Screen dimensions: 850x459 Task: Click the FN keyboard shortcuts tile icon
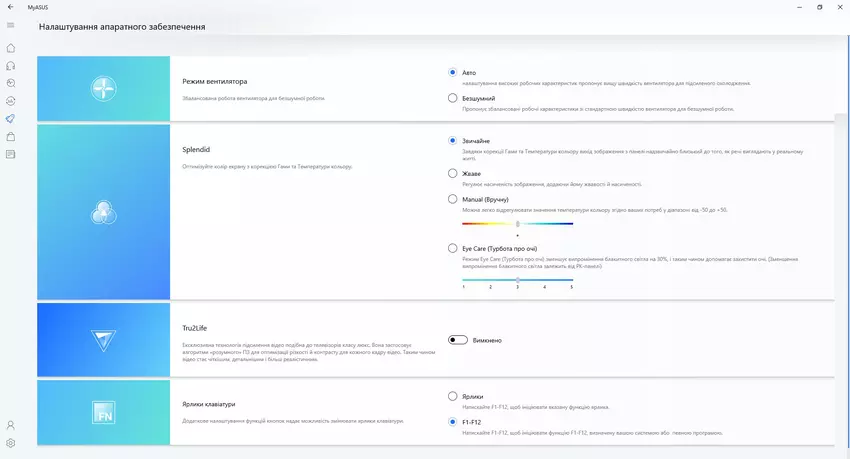[x=104, y=411]
